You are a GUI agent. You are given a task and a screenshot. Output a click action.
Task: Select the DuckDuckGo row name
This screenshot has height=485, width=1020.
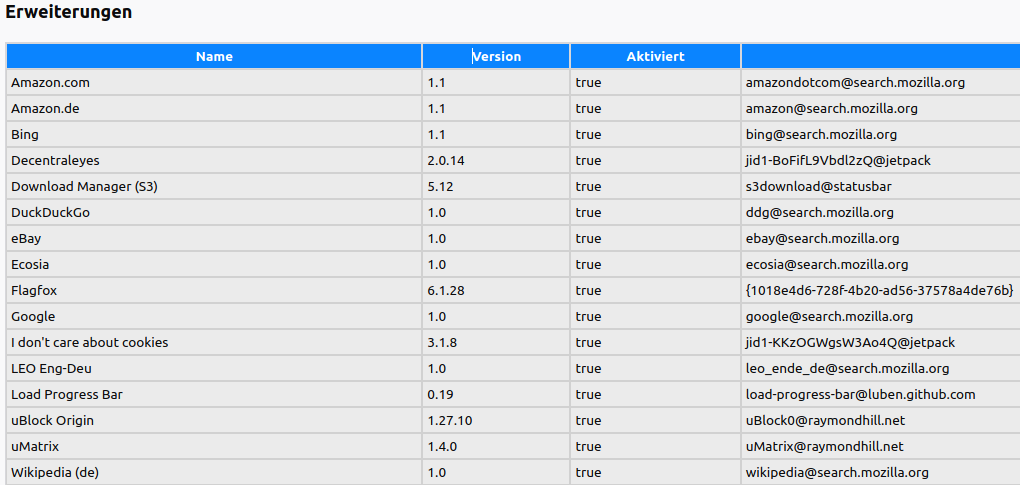click(50, 213)
